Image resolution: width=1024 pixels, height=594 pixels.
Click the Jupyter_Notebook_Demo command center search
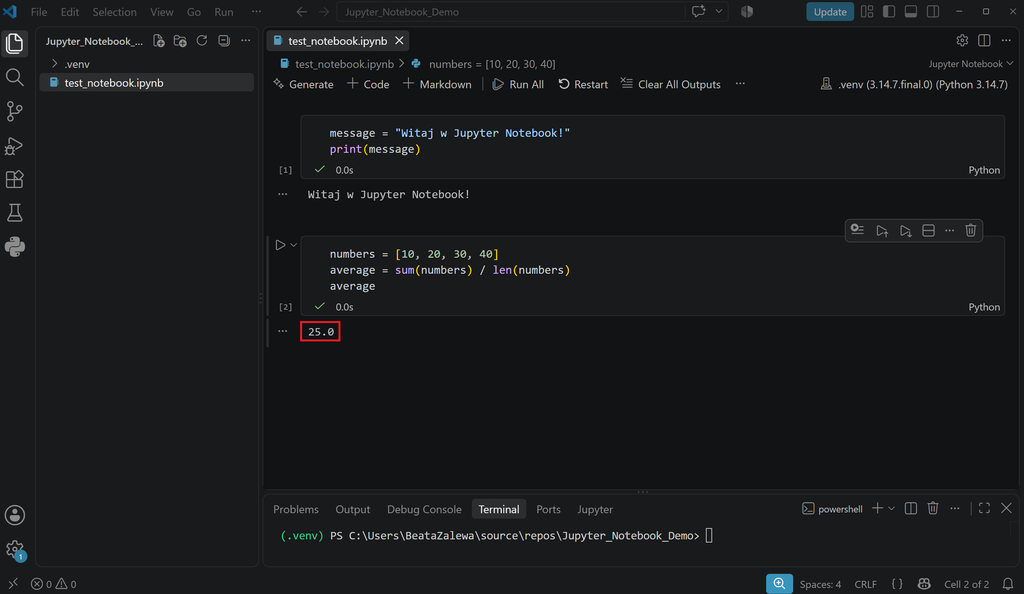(511, 12)
